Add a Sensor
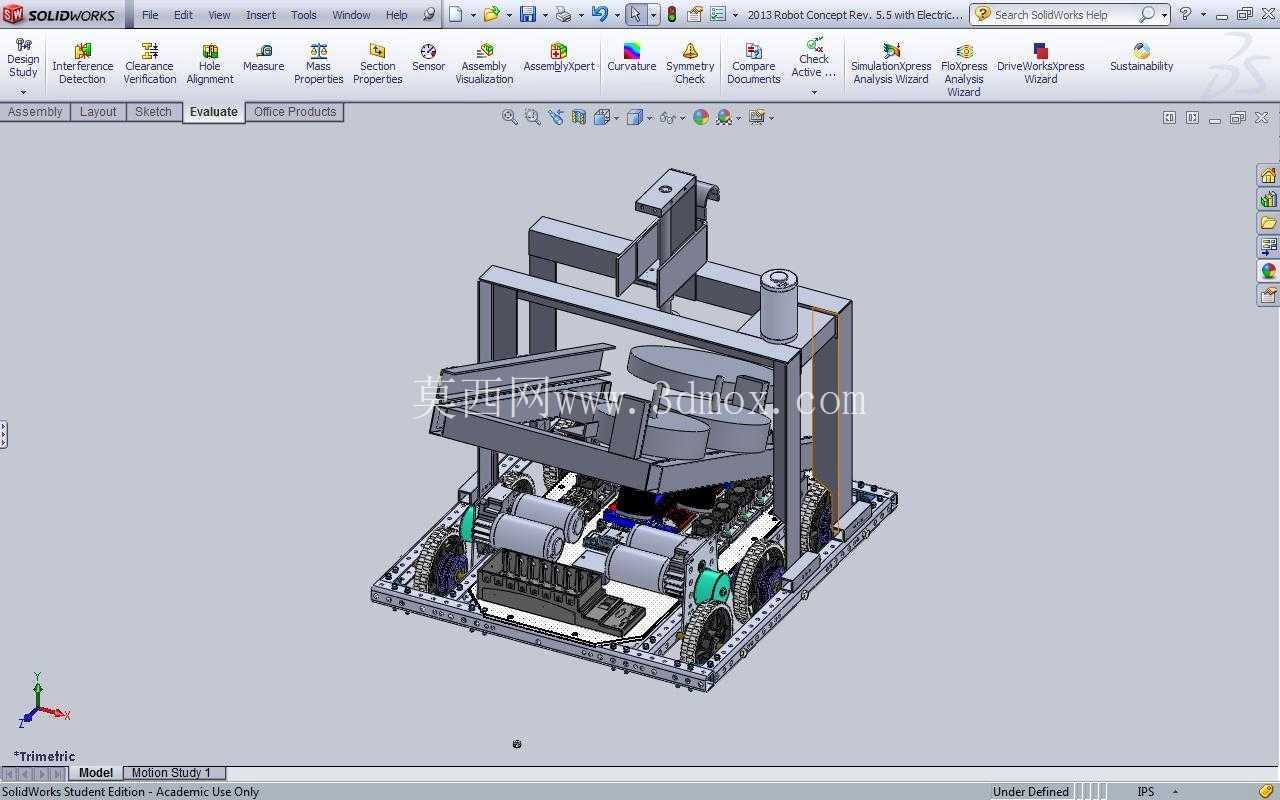 point(428,58)
